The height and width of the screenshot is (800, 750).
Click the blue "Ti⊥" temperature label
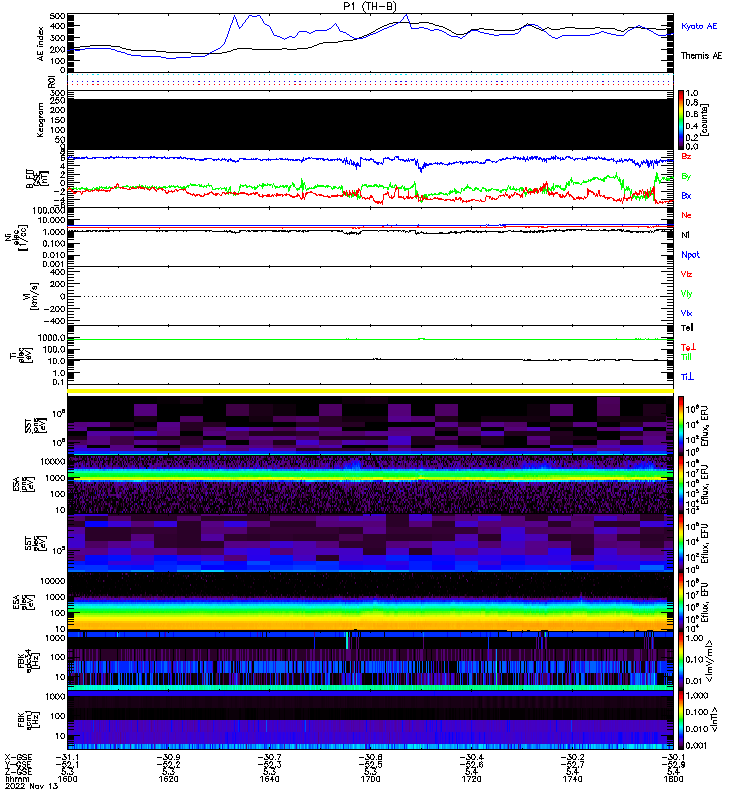pyautogui.click(x=687, y=377)
